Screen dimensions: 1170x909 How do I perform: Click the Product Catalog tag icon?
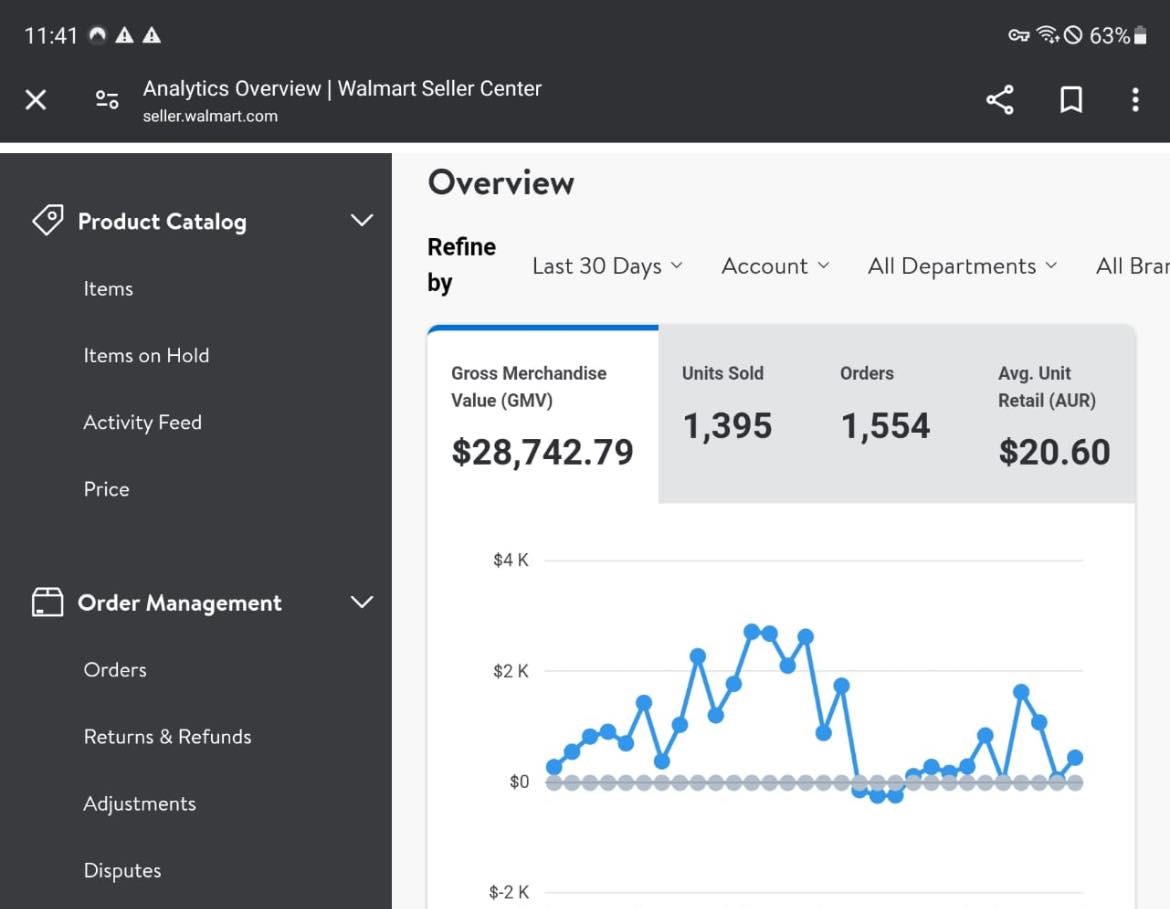point(47,221)
